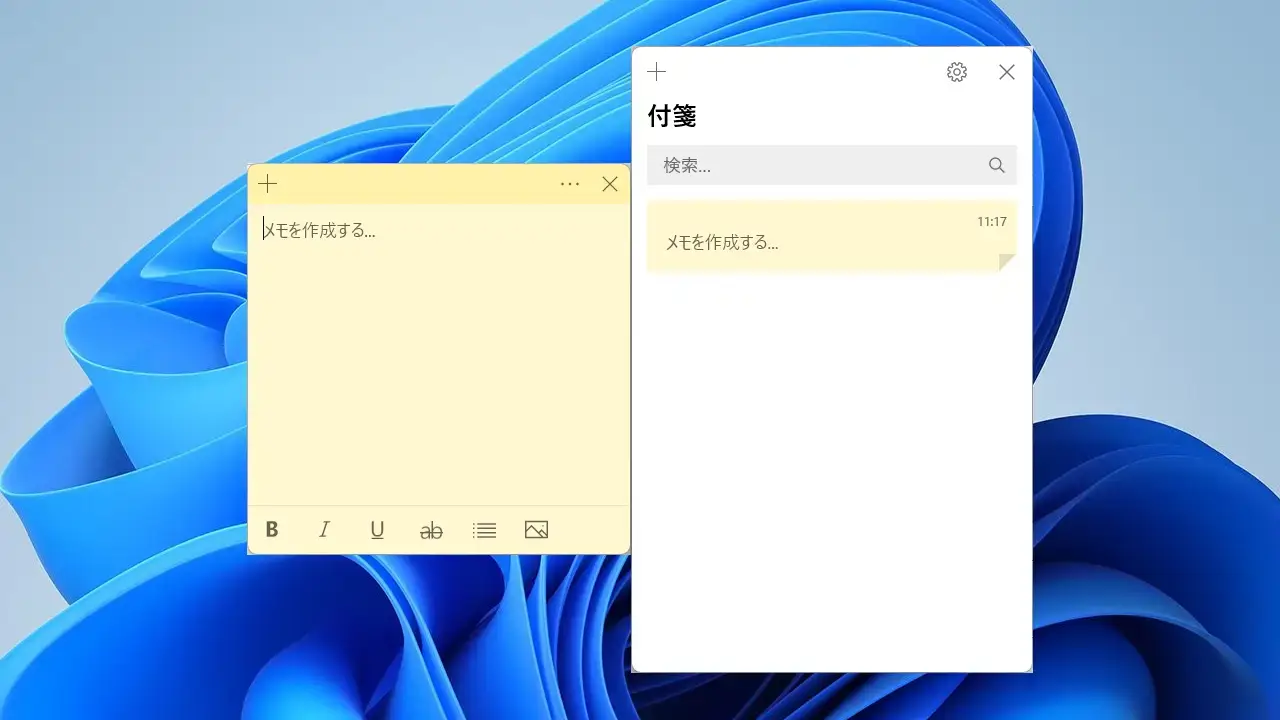Create a new note from yellow note's plus

268,184
